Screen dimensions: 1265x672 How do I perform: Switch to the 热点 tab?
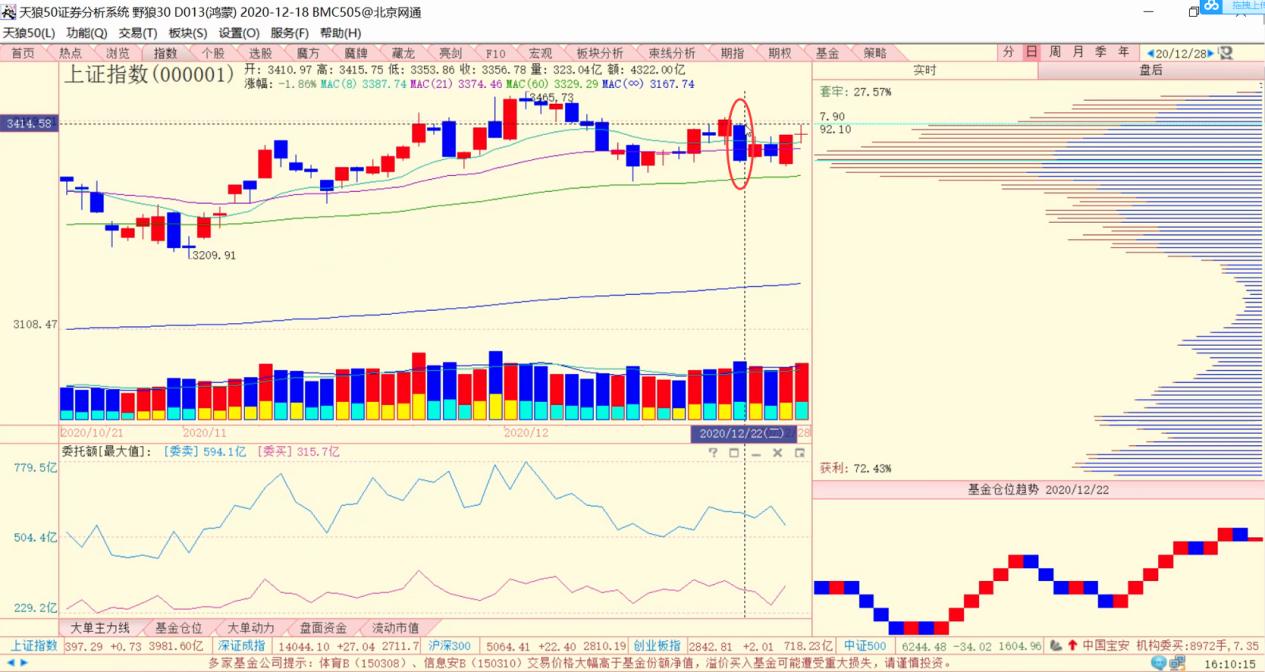pos(71,53)
